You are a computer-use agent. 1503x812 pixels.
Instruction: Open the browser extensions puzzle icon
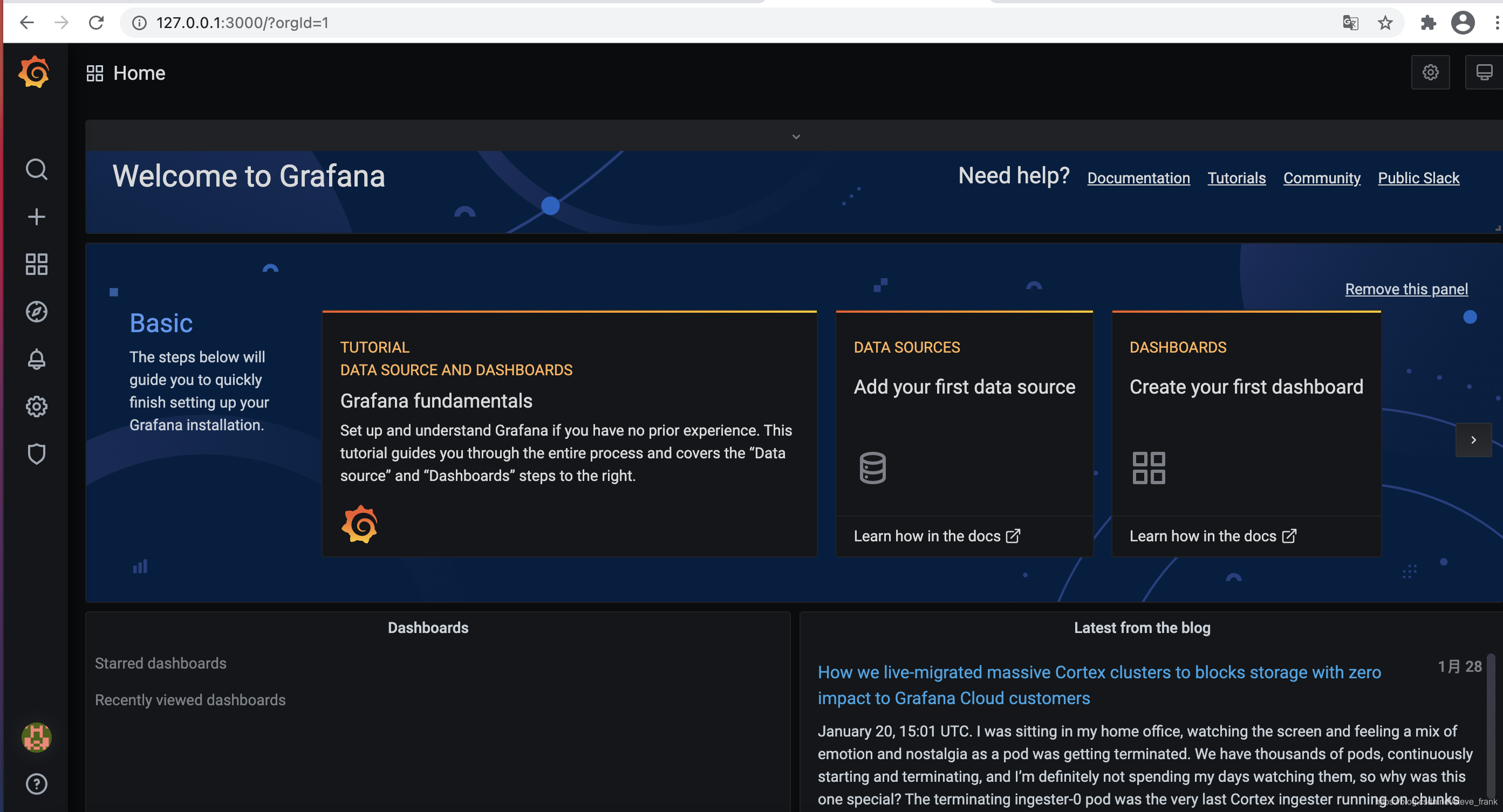click(1427, 23)
